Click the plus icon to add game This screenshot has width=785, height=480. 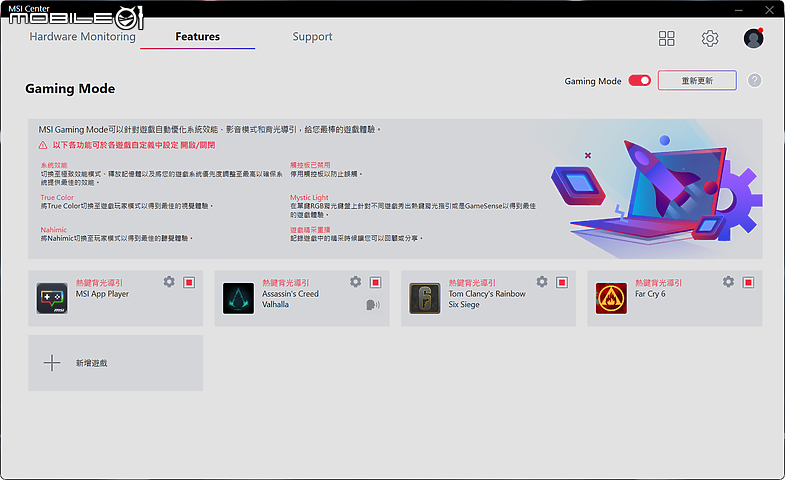tap(52, 363)
